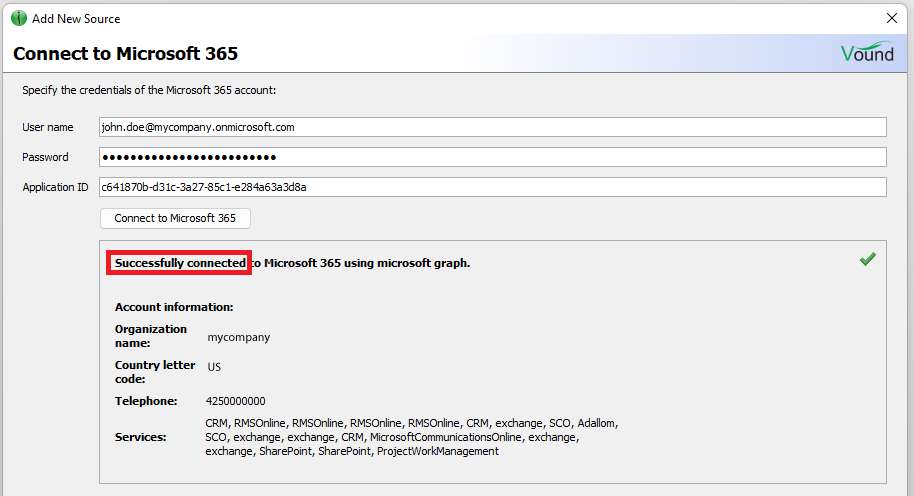Click the Vound logo
Image resolution: width=914 pixels, height=496 pixels.
pyautogui.click(x=867, y=52)
